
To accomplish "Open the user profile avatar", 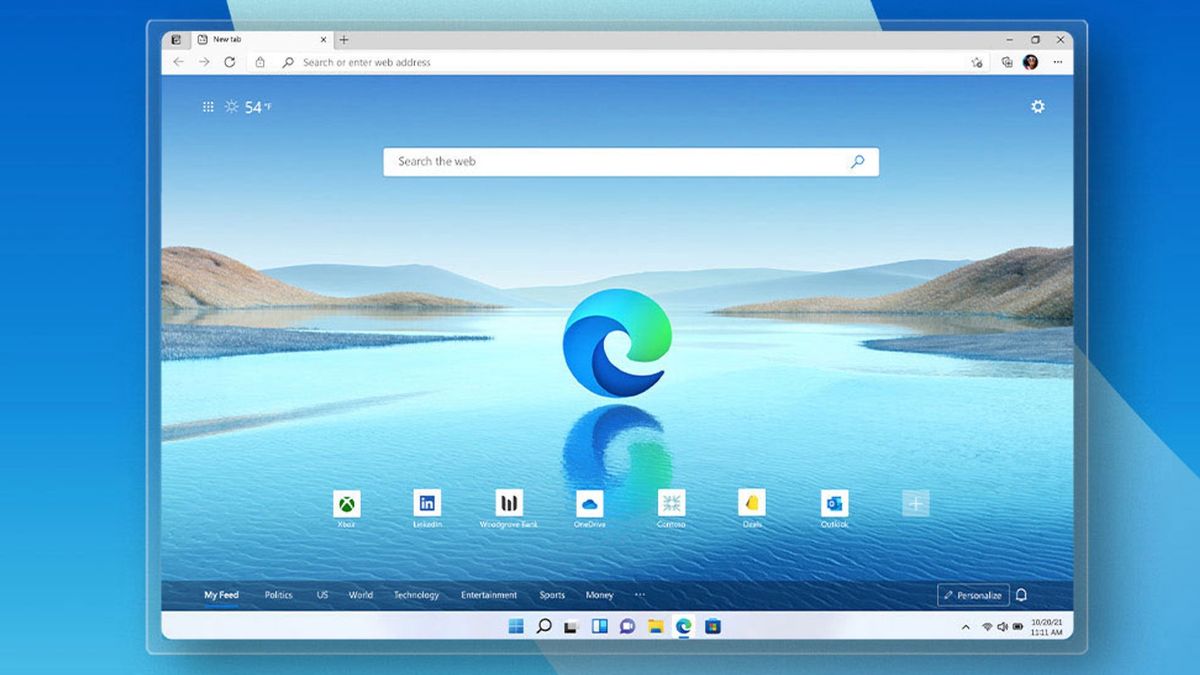I will pos(1031,62).
